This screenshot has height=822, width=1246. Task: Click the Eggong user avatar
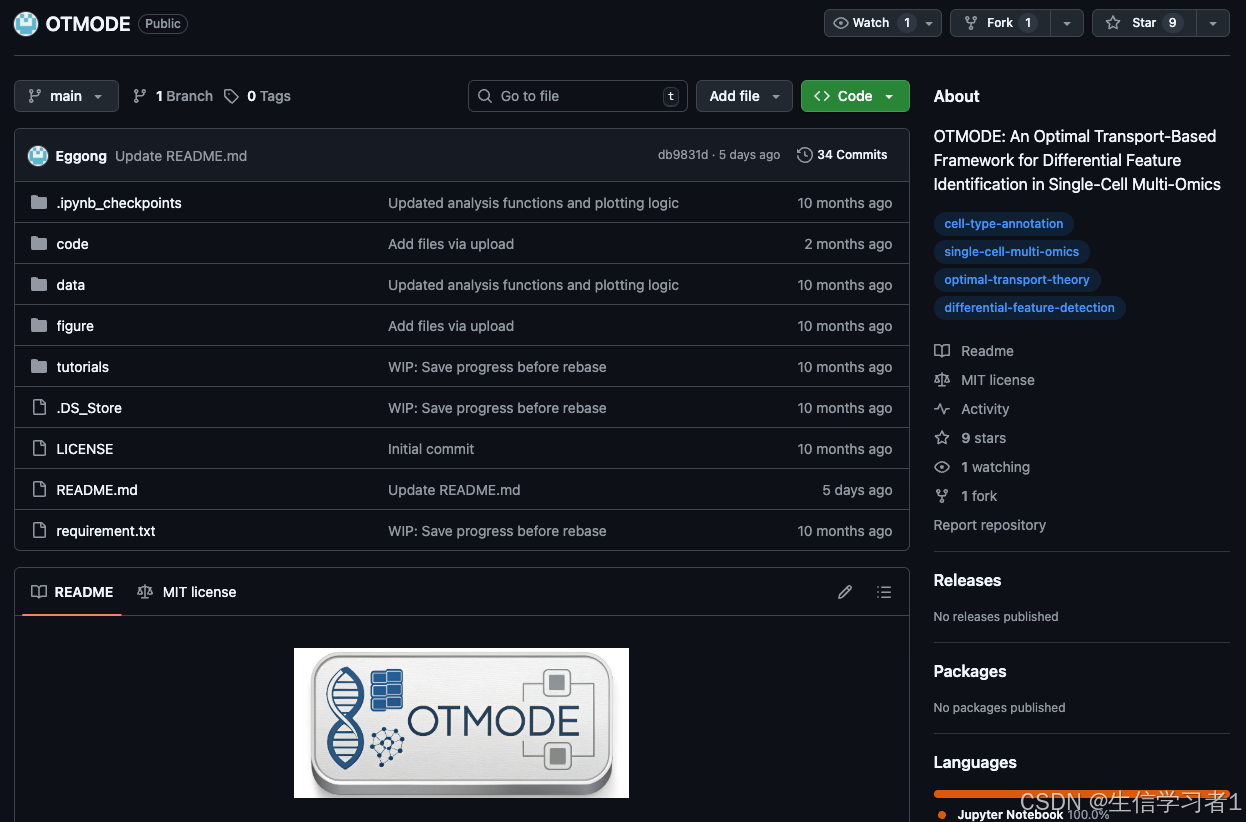click(x=38, y=156)
